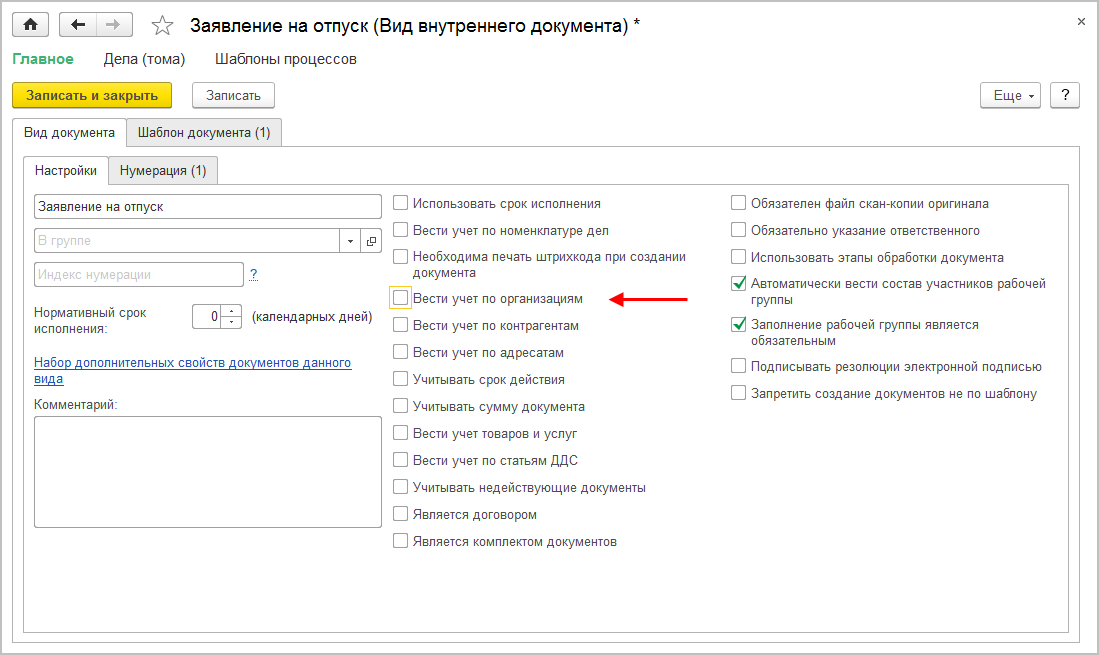Go to "Шаблоны процессов" section
This screenshot has height=655, width=1099.
pyautogui.click(x=286, y=59)
